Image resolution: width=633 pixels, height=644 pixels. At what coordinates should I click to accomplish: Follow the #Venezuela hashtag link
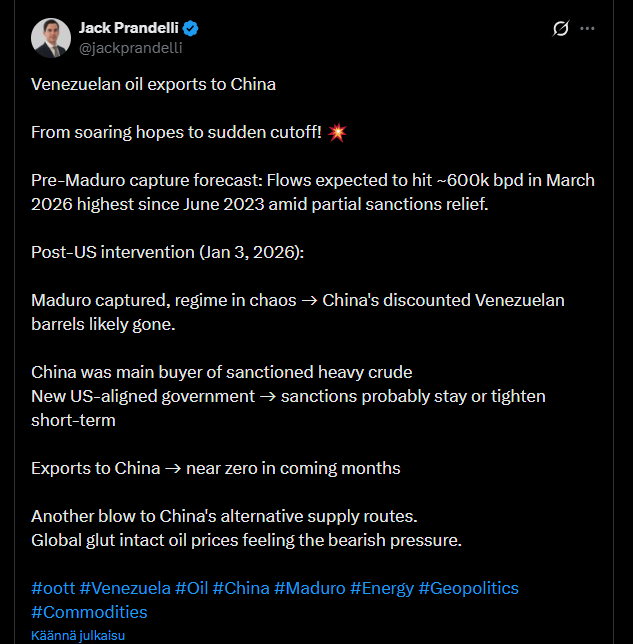click(x=123, y=588)
